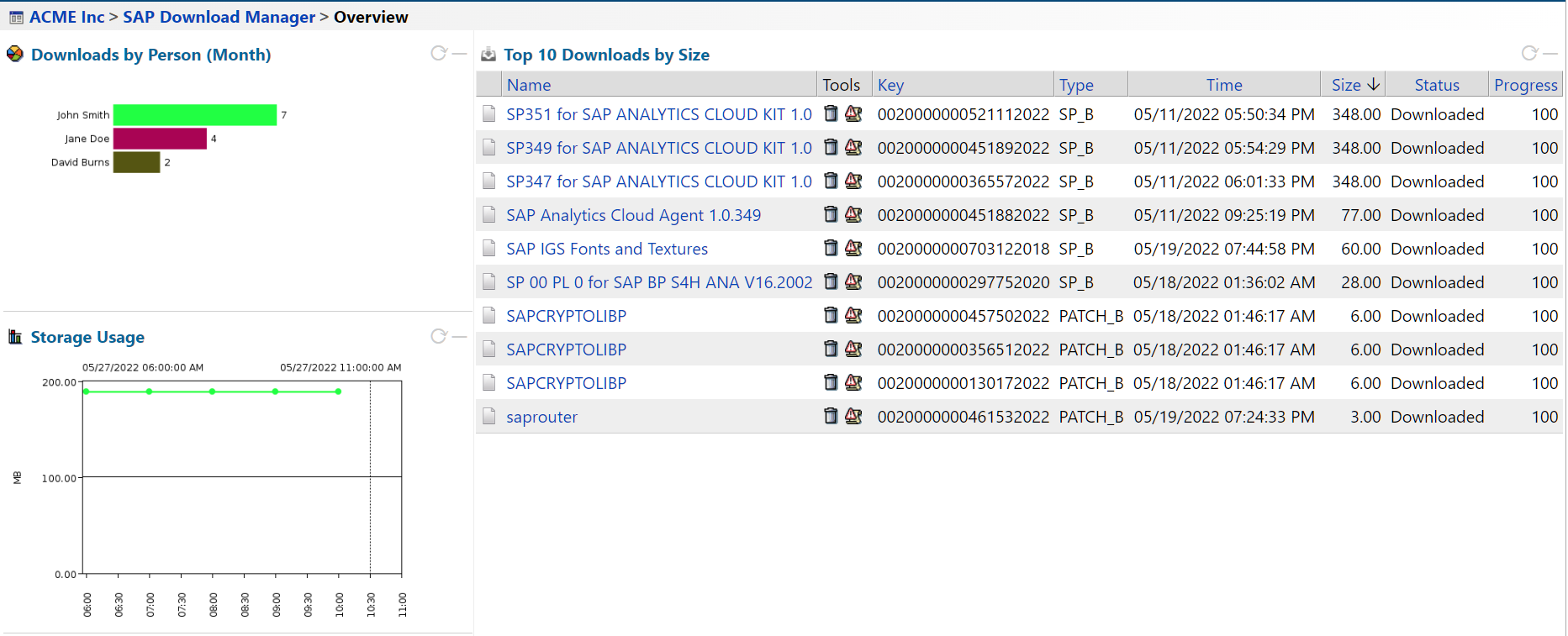Open SP351 for SAP ANALYTICS CLOUD KIT 1.0
This screenshot has height=636, width=1568.
[659, 114]
